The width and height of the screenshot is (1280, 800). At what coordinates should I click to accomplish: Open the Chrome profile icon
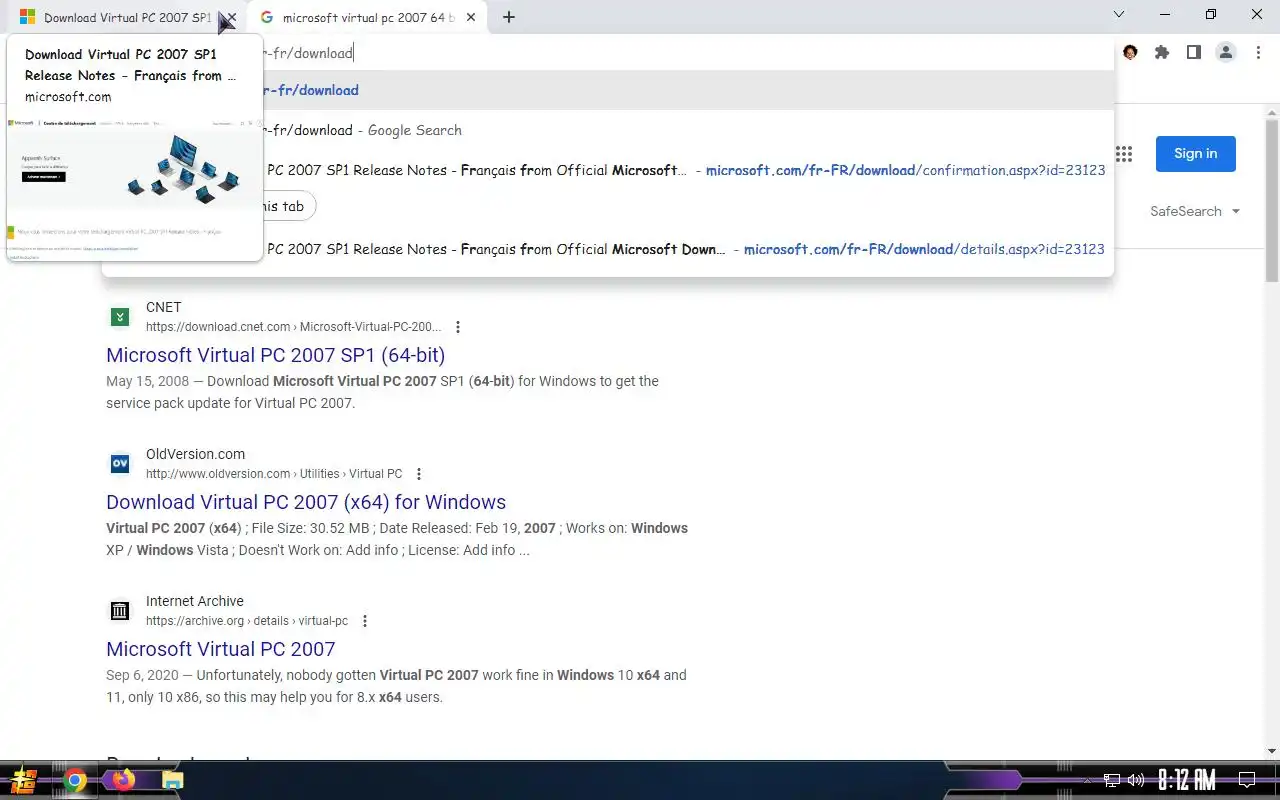1226,52
